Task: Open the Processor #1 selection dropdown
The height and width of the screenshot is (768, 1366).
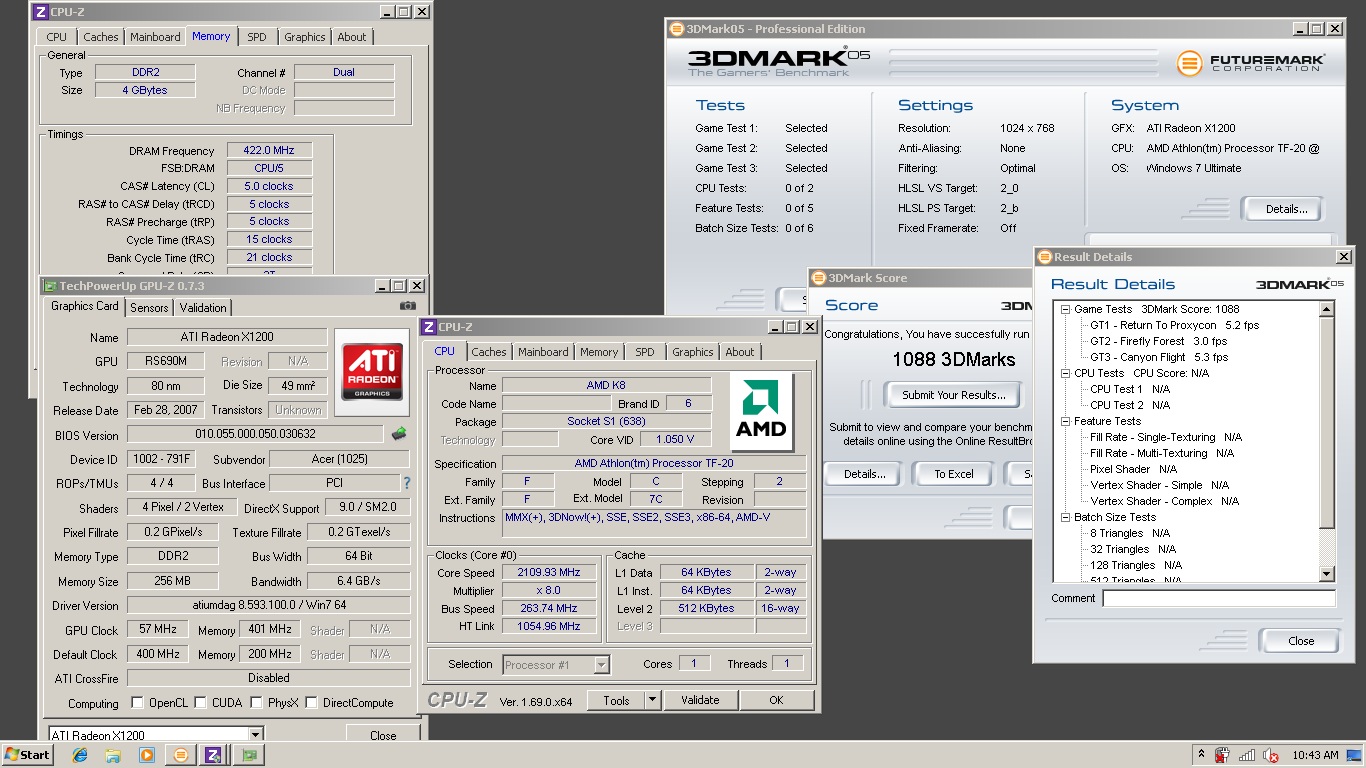Action: pyautogui.click(x=601, y=664)
